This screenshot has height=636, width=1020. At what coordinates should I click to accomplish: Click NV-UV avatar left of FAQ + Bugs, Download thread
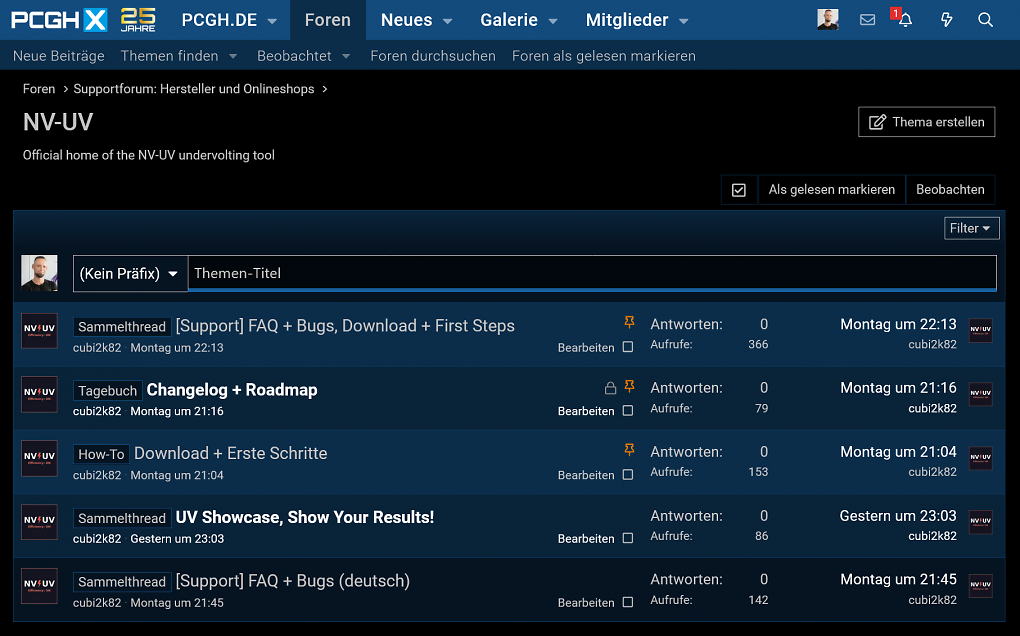click(x=39, y=330)
